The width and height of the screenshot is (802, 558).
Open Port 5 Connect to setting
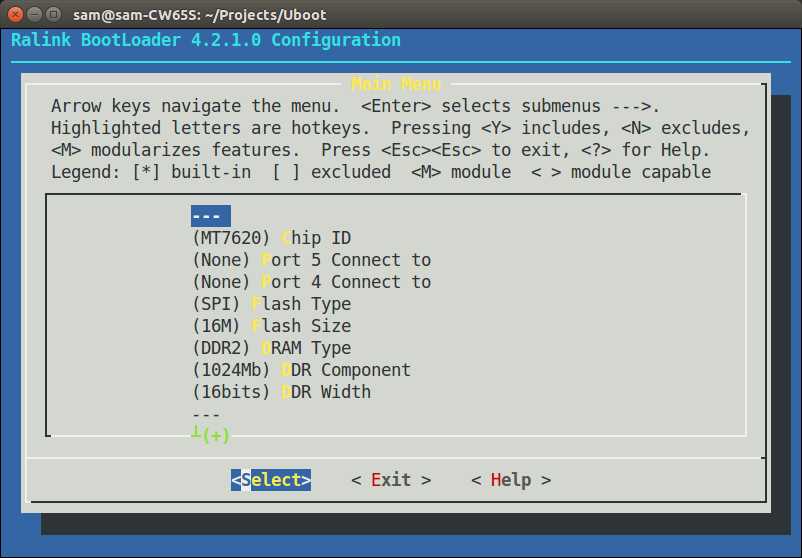coord(311,260)
